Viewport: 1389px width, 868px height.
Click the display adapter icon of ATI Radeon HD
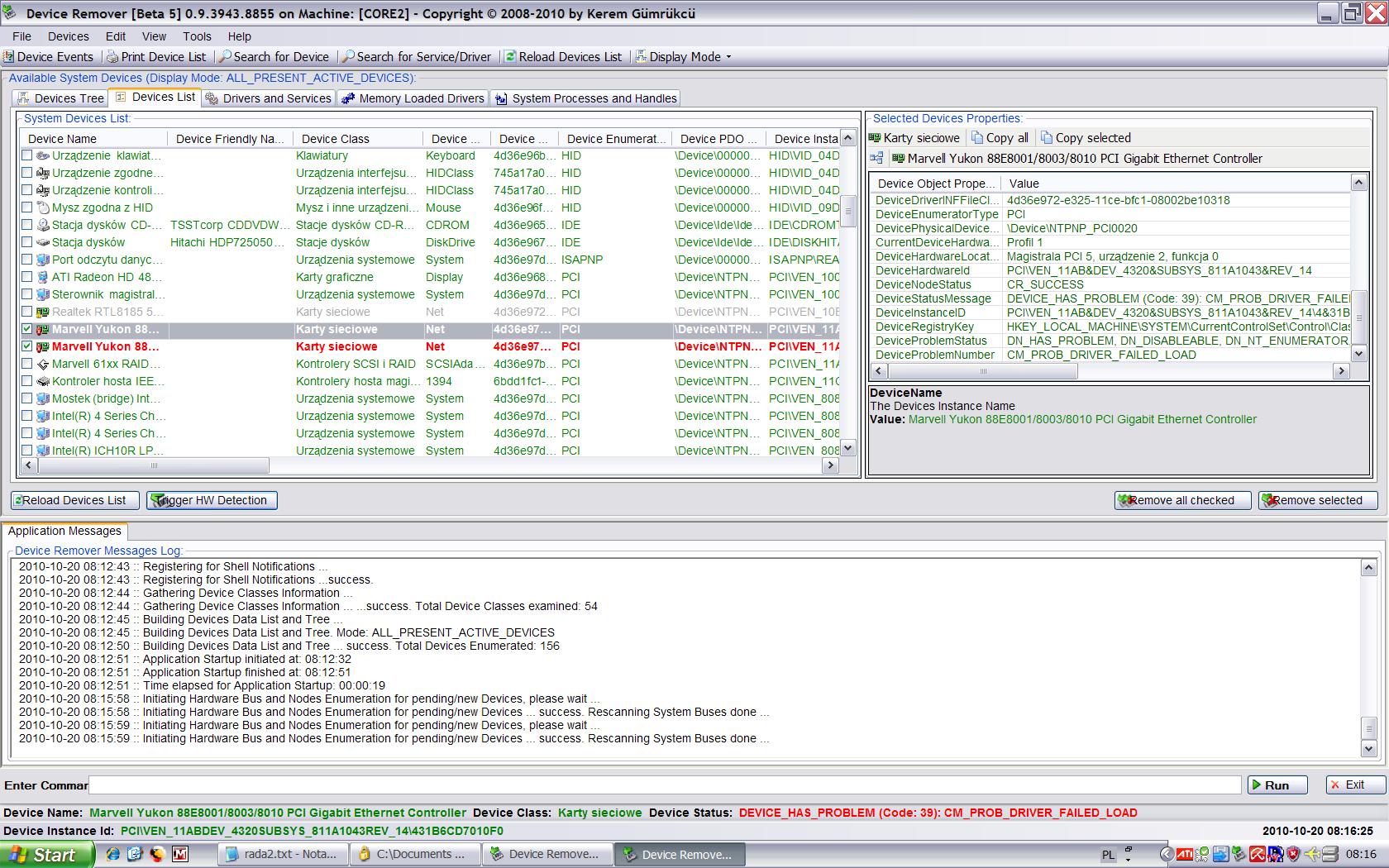pos(43,277)
